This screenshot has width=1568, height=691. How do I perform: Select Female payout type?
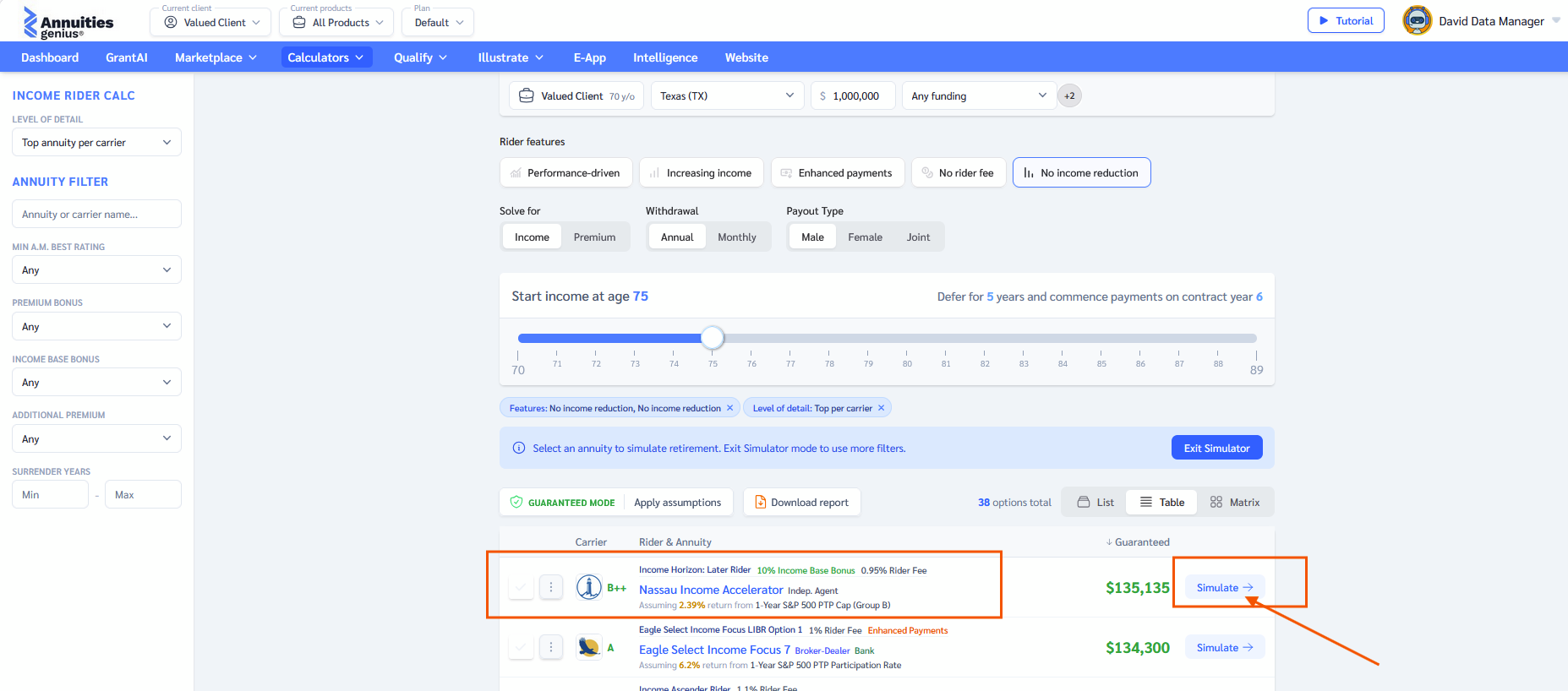click(865, 237)
